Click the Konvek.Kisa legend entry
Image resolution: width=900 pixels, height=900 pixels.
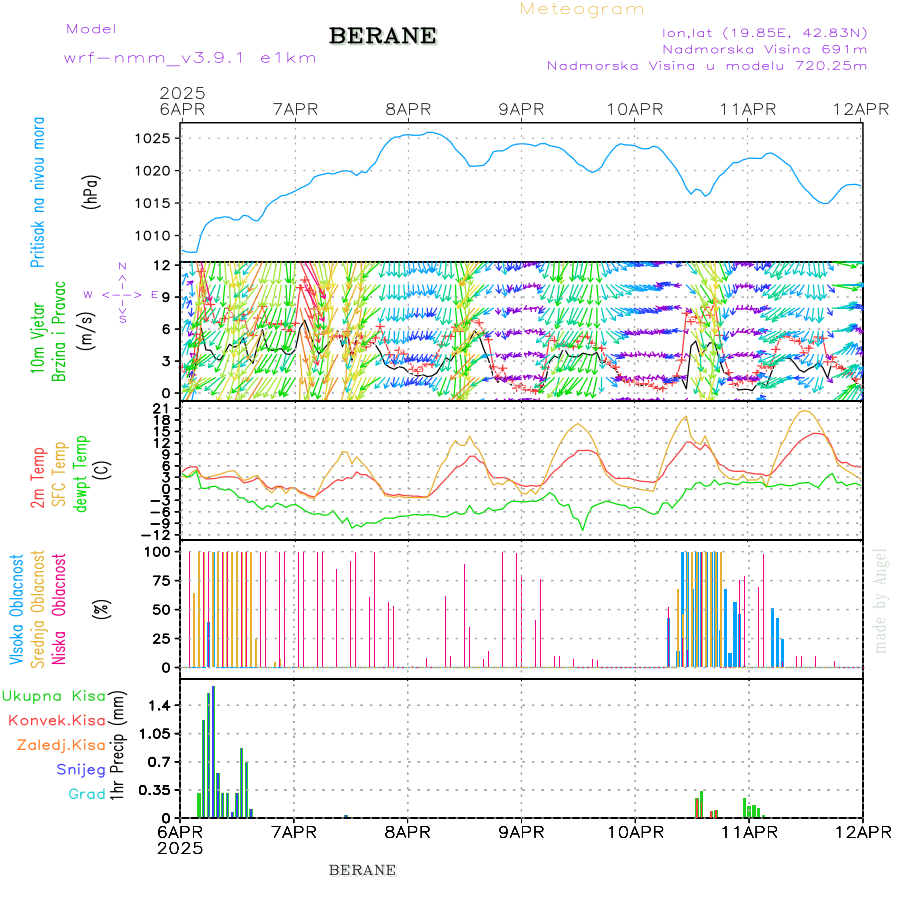pyautogui.click(x=57, y=720)
